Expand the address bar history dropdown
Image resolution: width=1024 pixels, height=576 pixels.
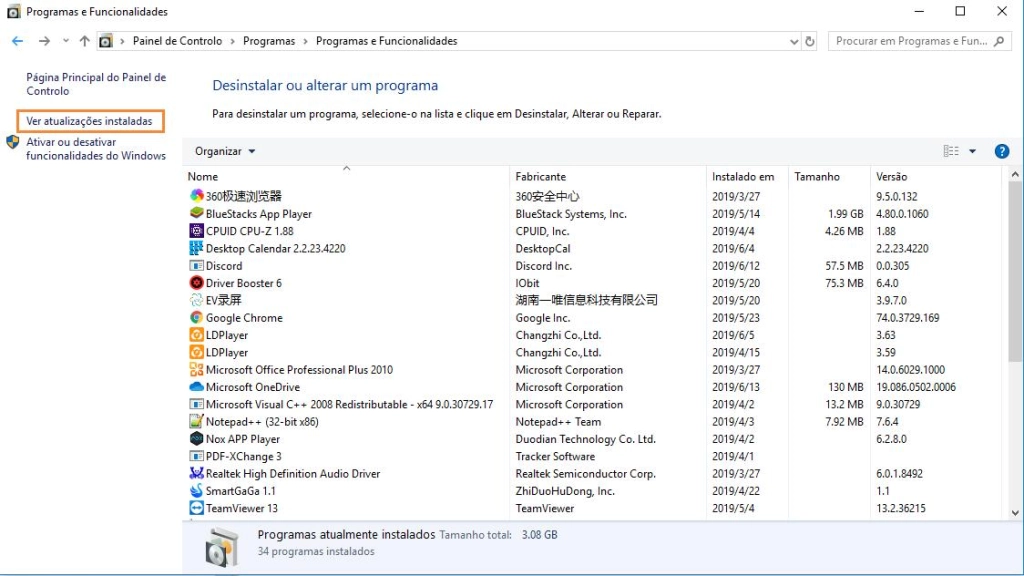793,41
